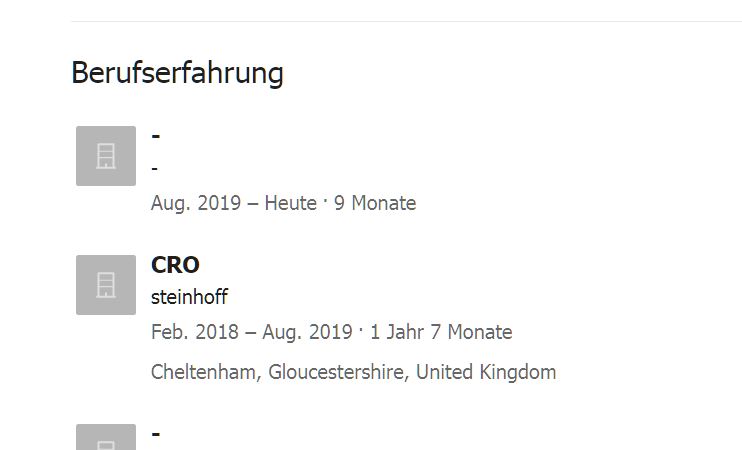Click United Kingdom in the location line
742x450 pixels.
click(x=486, y=372)
